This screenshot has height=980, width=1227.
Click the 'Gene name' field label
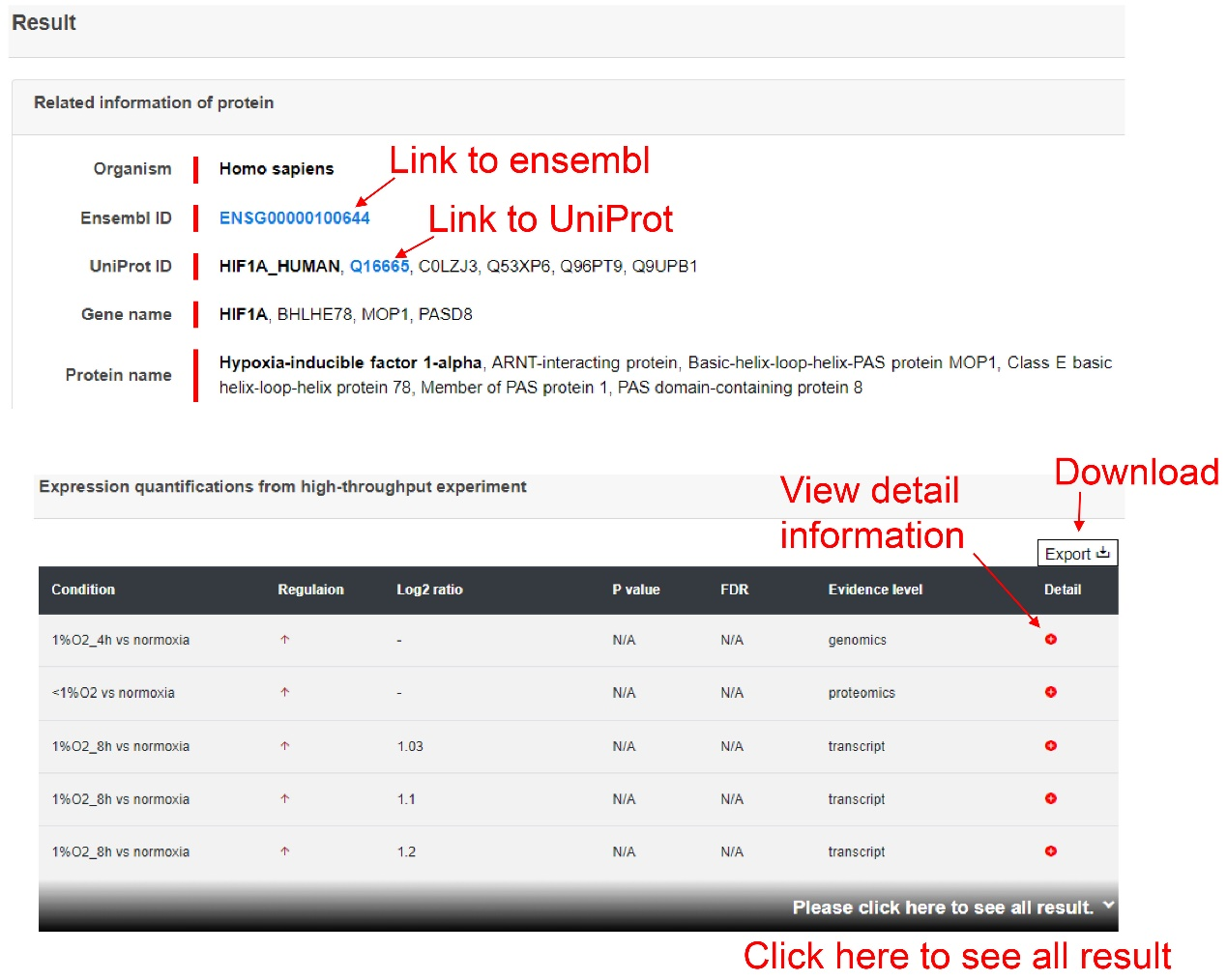(x=127, y=314)
